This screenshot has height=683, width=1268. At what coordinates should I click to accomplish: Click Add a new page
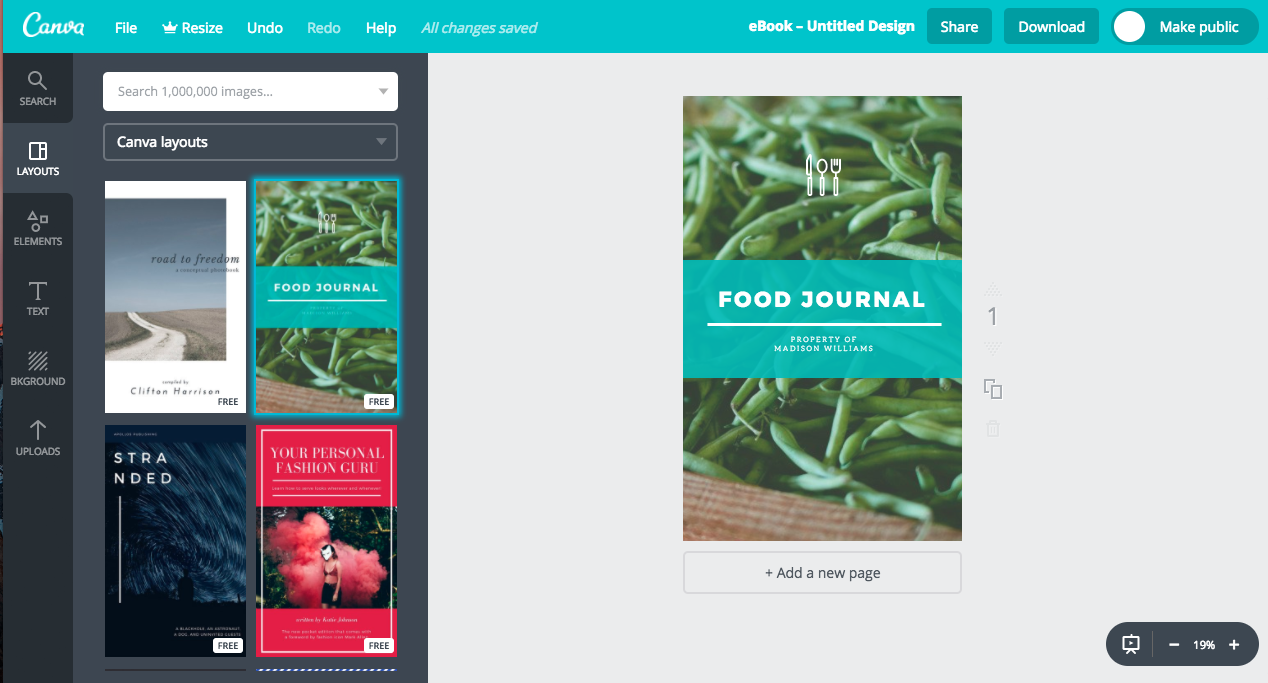[x=822, y=573]
